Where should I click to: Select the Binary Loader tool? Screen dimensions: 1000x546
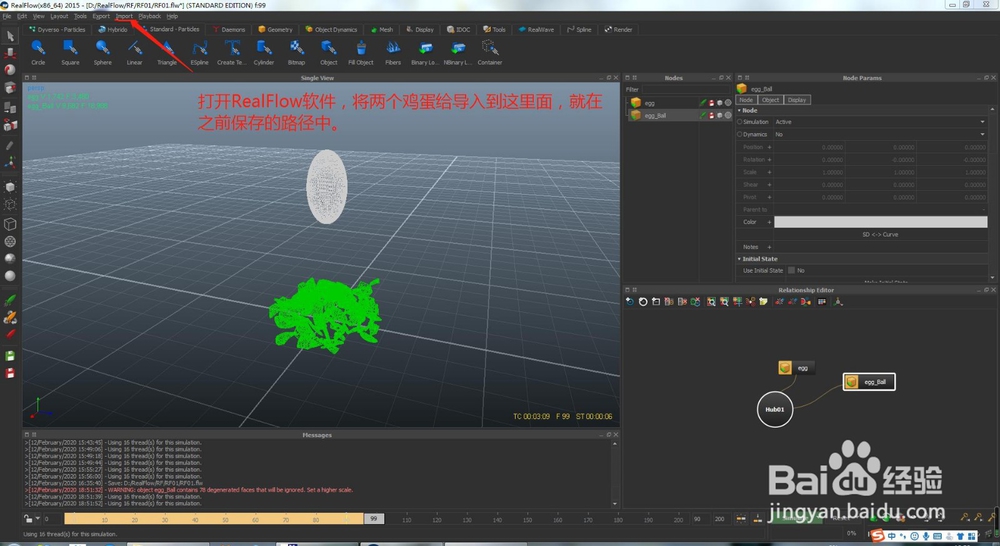click(425, 52)
